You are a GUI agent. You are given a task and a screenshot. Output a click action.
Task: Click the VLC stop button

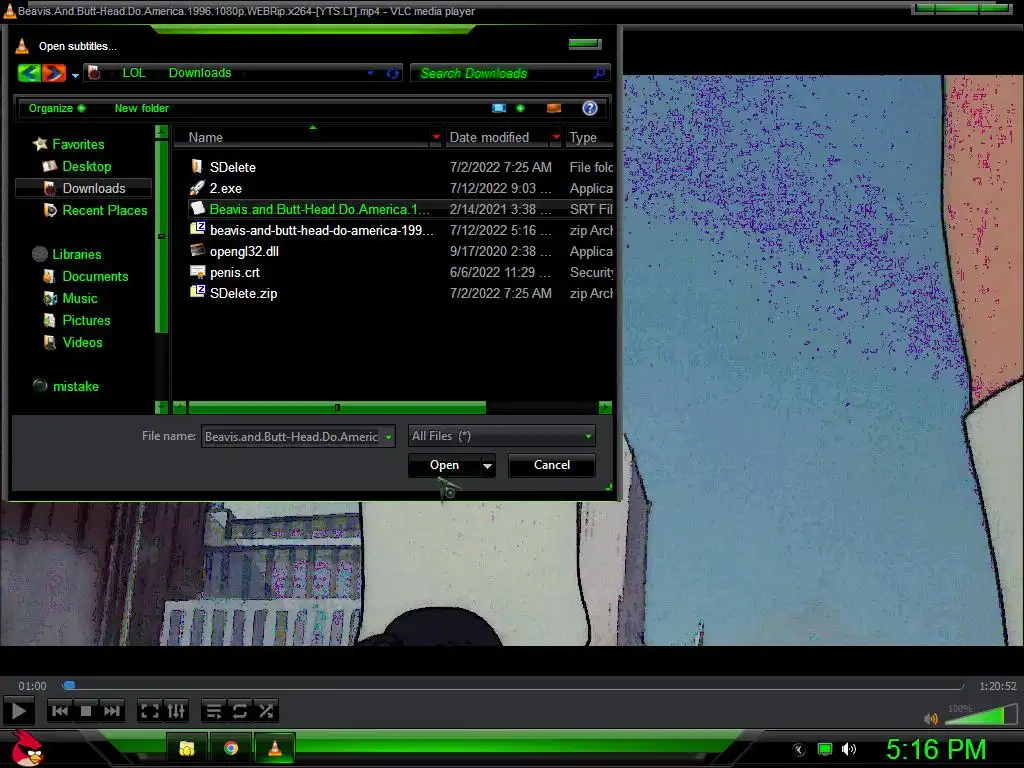tap(86, 711)
